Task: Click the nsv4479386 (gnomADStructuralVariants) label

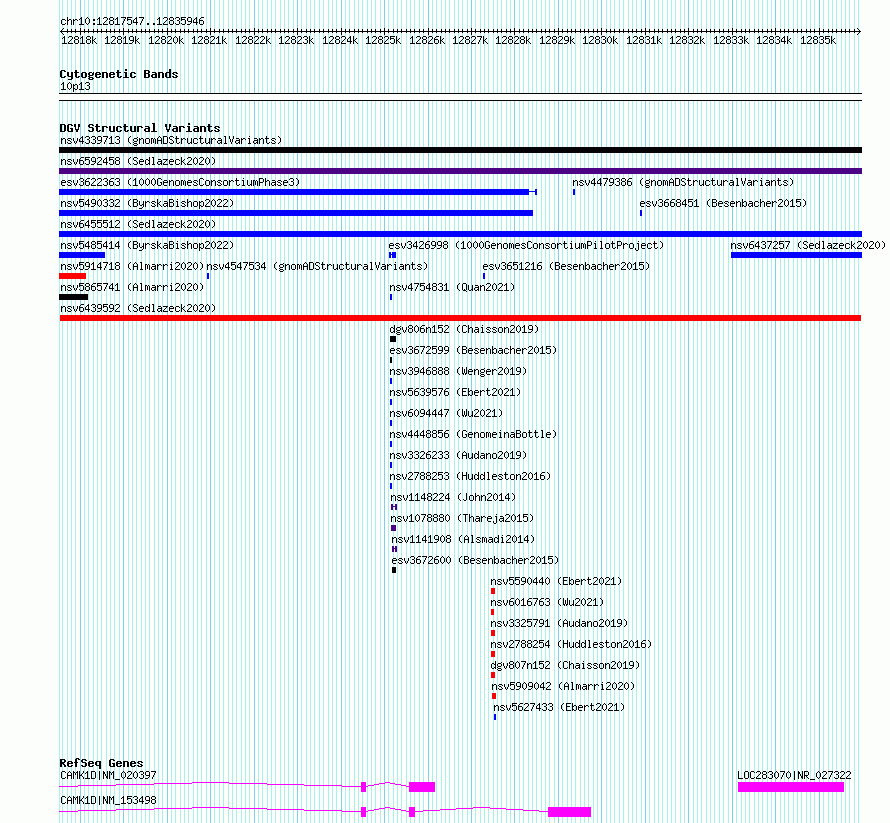Action: [683, 182]
